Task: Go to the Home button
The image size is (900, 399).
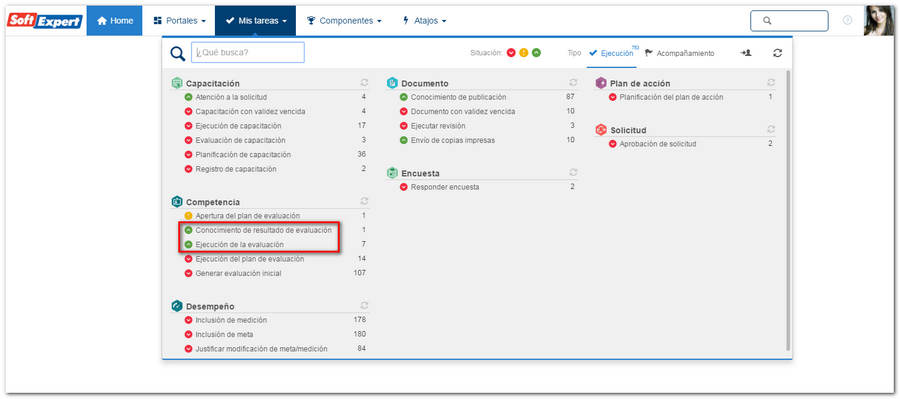Action: (115, 21)
